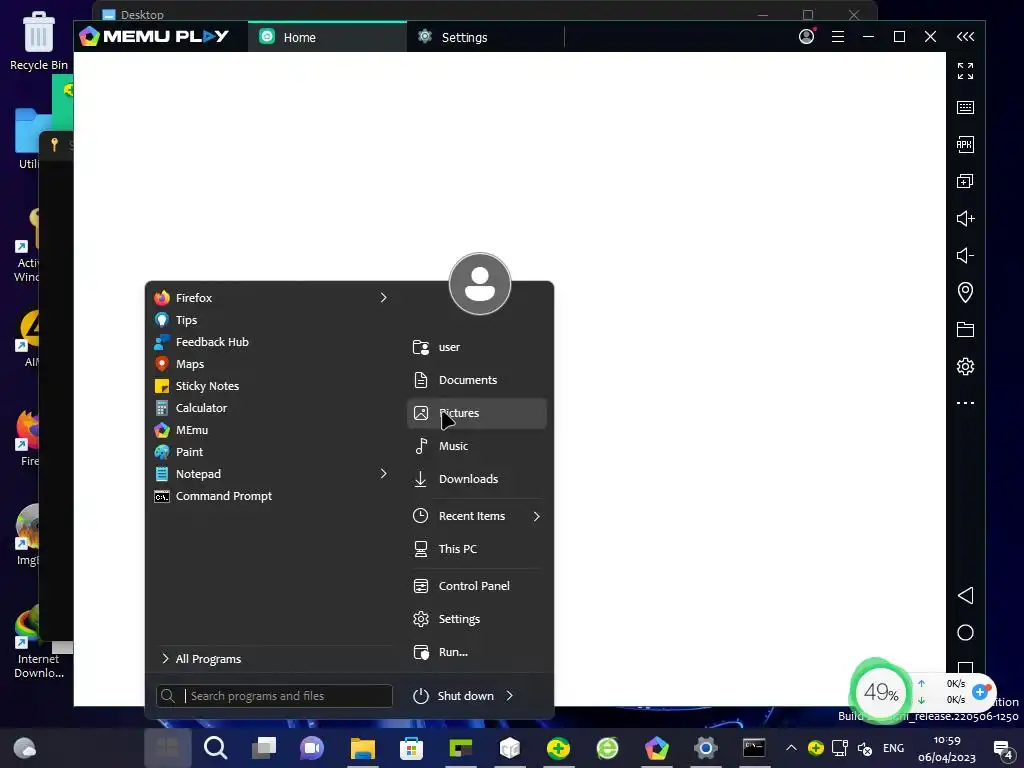
Task: Click the Android back triangle button
Action: tap(965, 596)
